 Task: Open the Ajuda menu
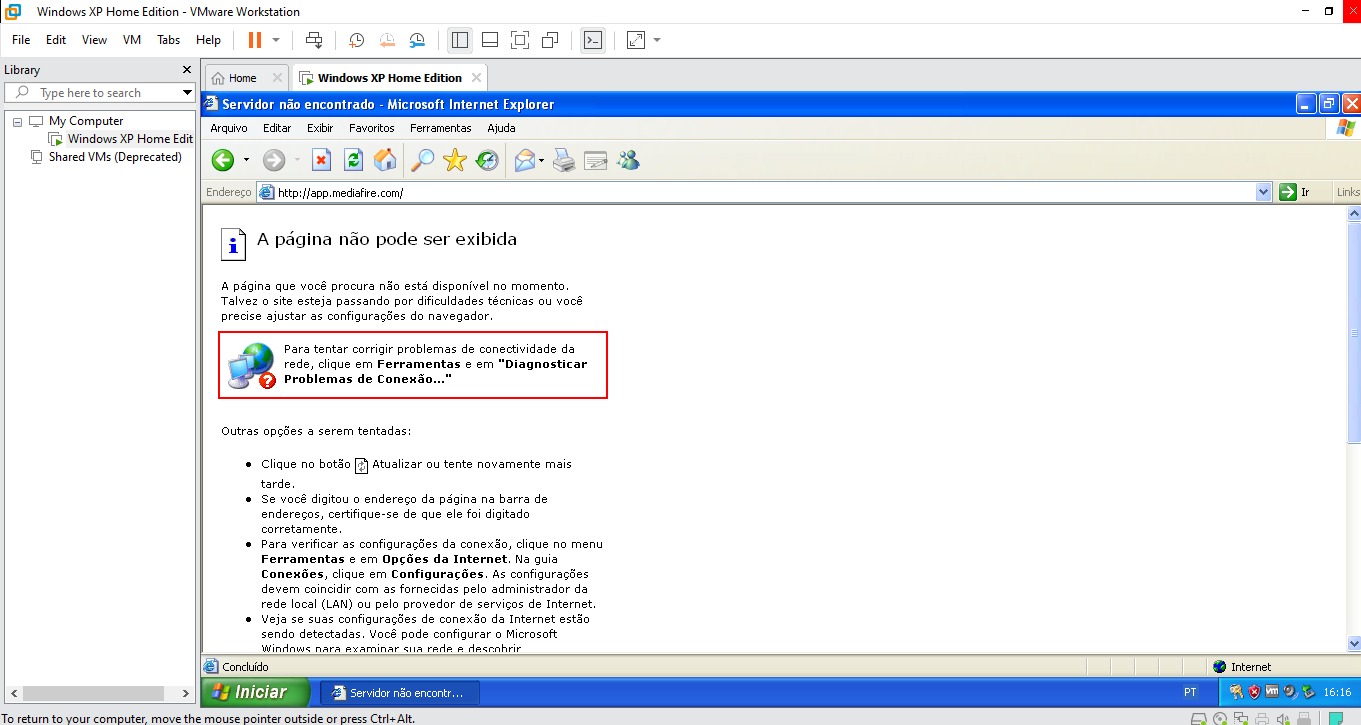click(x=501, y=128)
